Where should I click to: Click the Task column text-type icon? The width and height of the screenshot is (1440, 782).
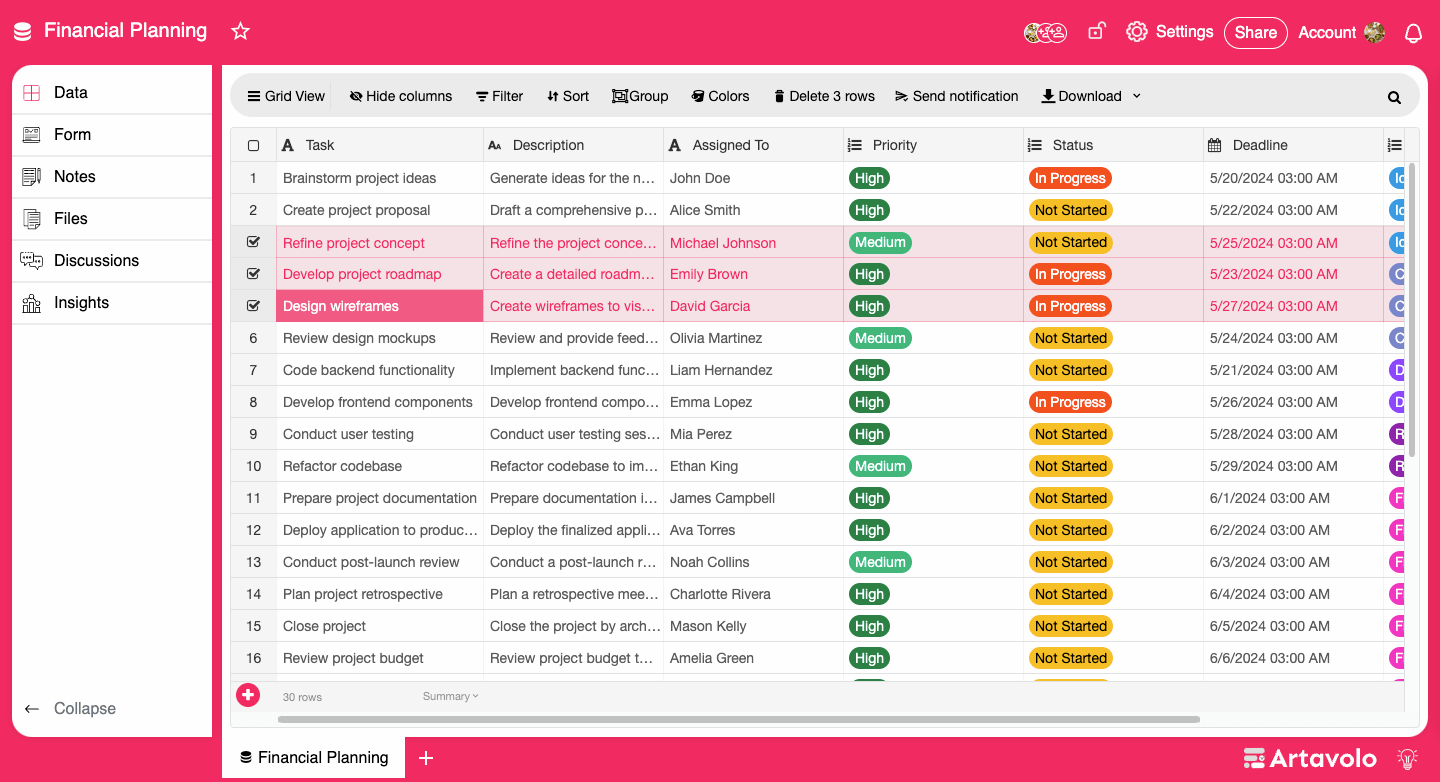tap(288, 145)
